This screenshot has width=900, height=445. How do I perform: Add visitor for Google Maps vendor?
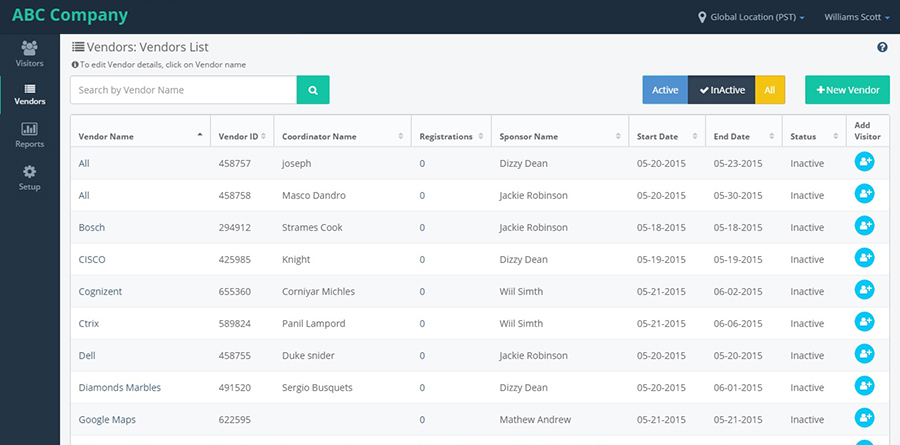tap(864, 418)
